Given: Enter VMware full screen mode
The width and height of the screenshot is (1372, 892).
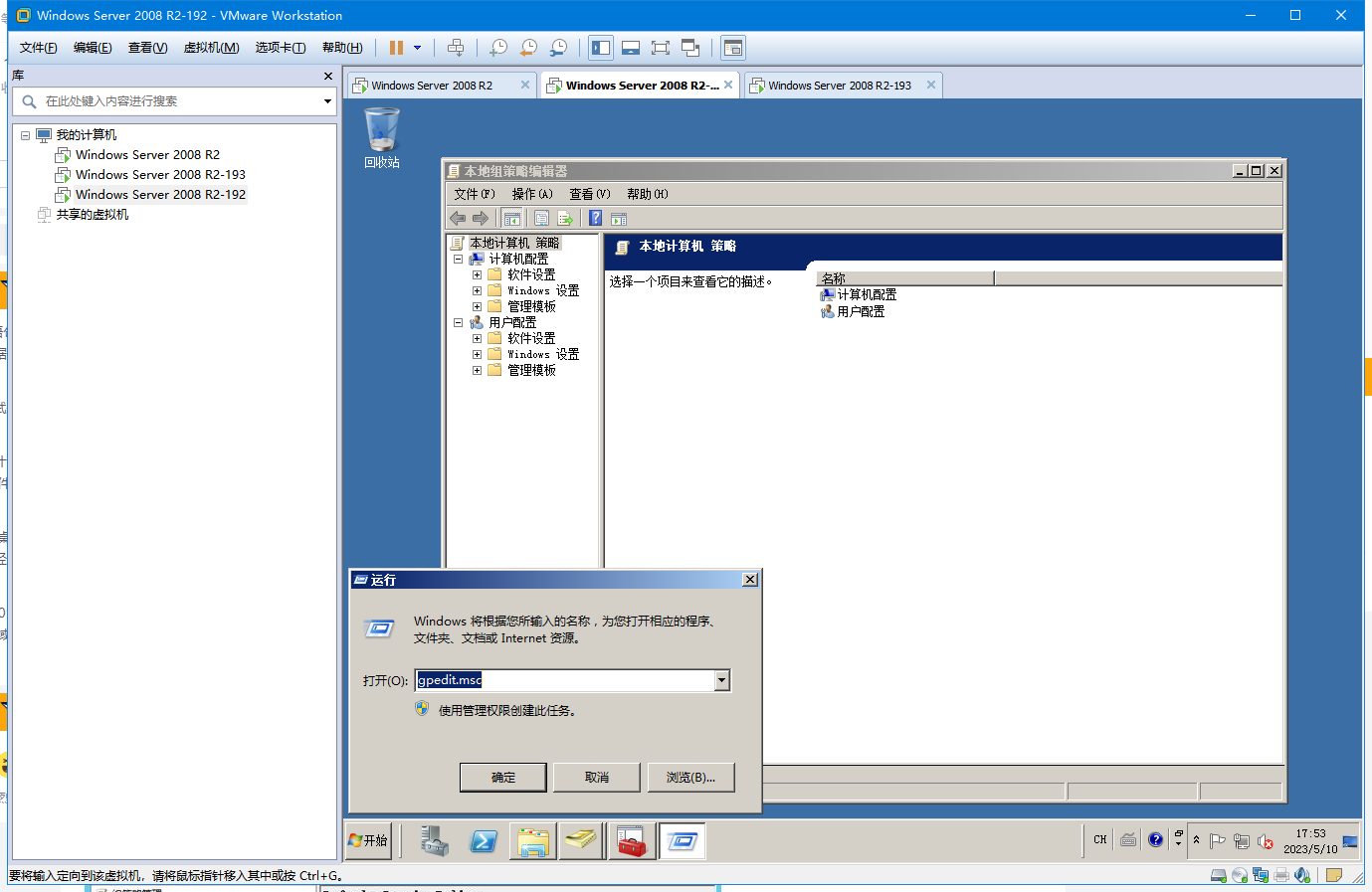Looking at the screenshot, I should (661, 48).
